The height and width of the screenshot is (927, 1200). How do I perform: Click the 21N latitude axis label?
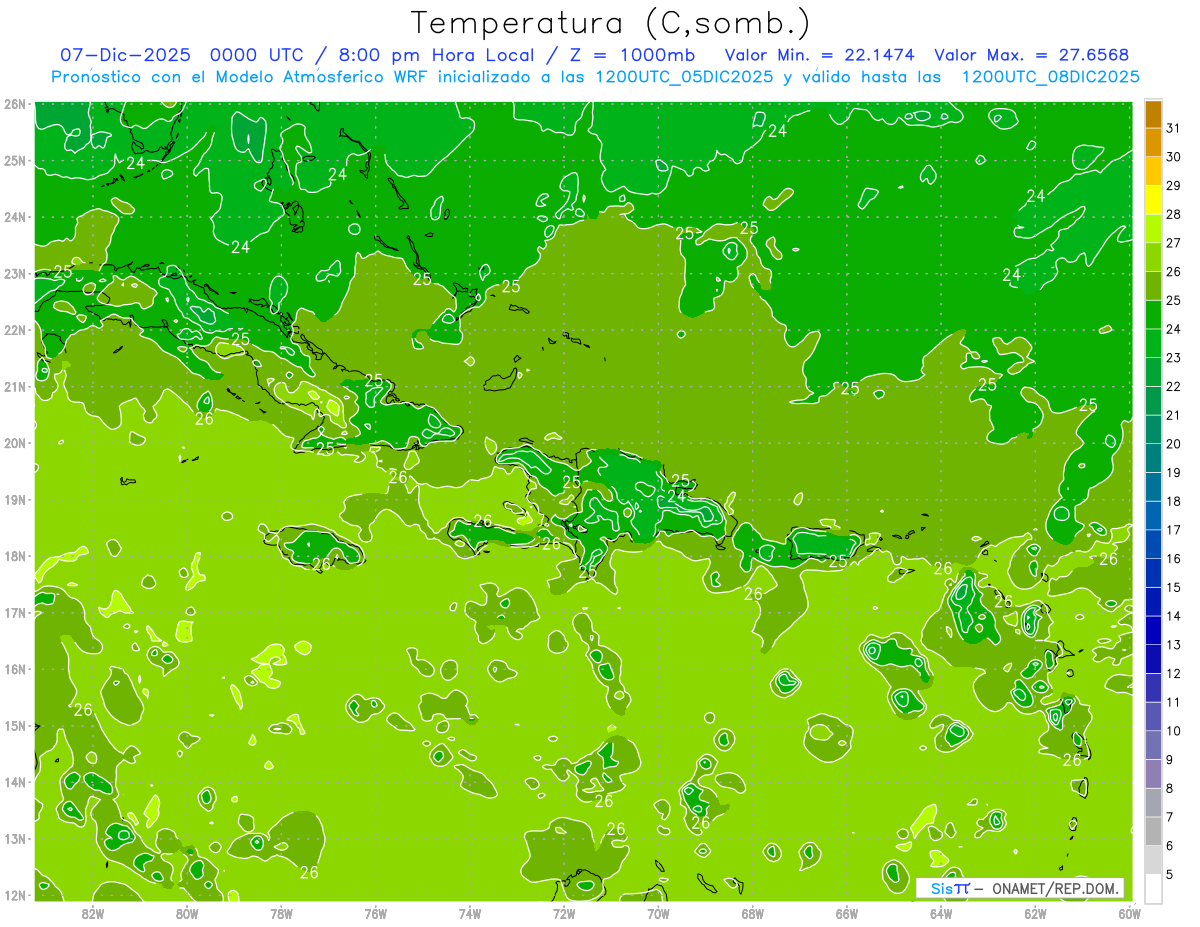pyautogui.click(x=15, y=387)
